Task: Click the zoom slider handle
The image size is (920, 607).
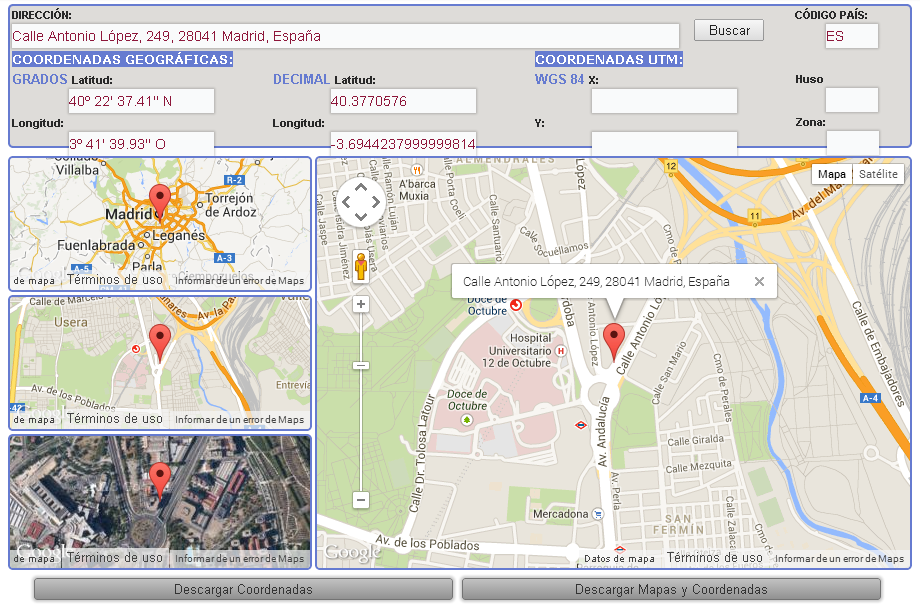Action: click(x=361, y=365)
